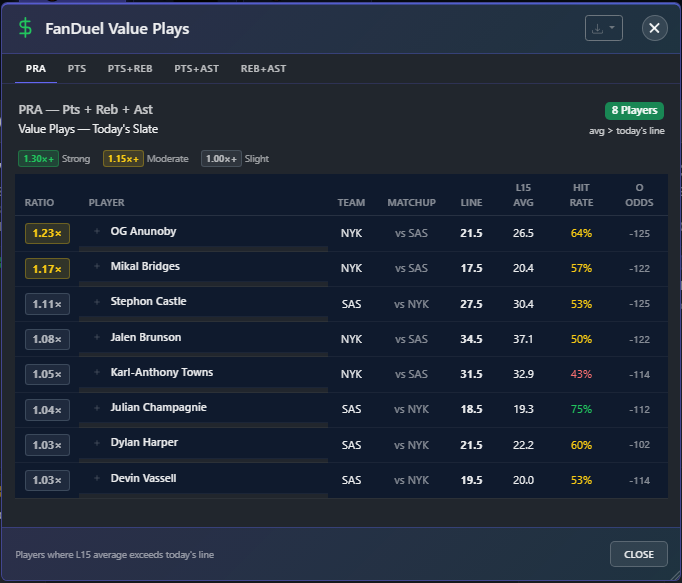Open the PTS+REB tab
This screenshot has width=682, height=583.
point(130,69)
